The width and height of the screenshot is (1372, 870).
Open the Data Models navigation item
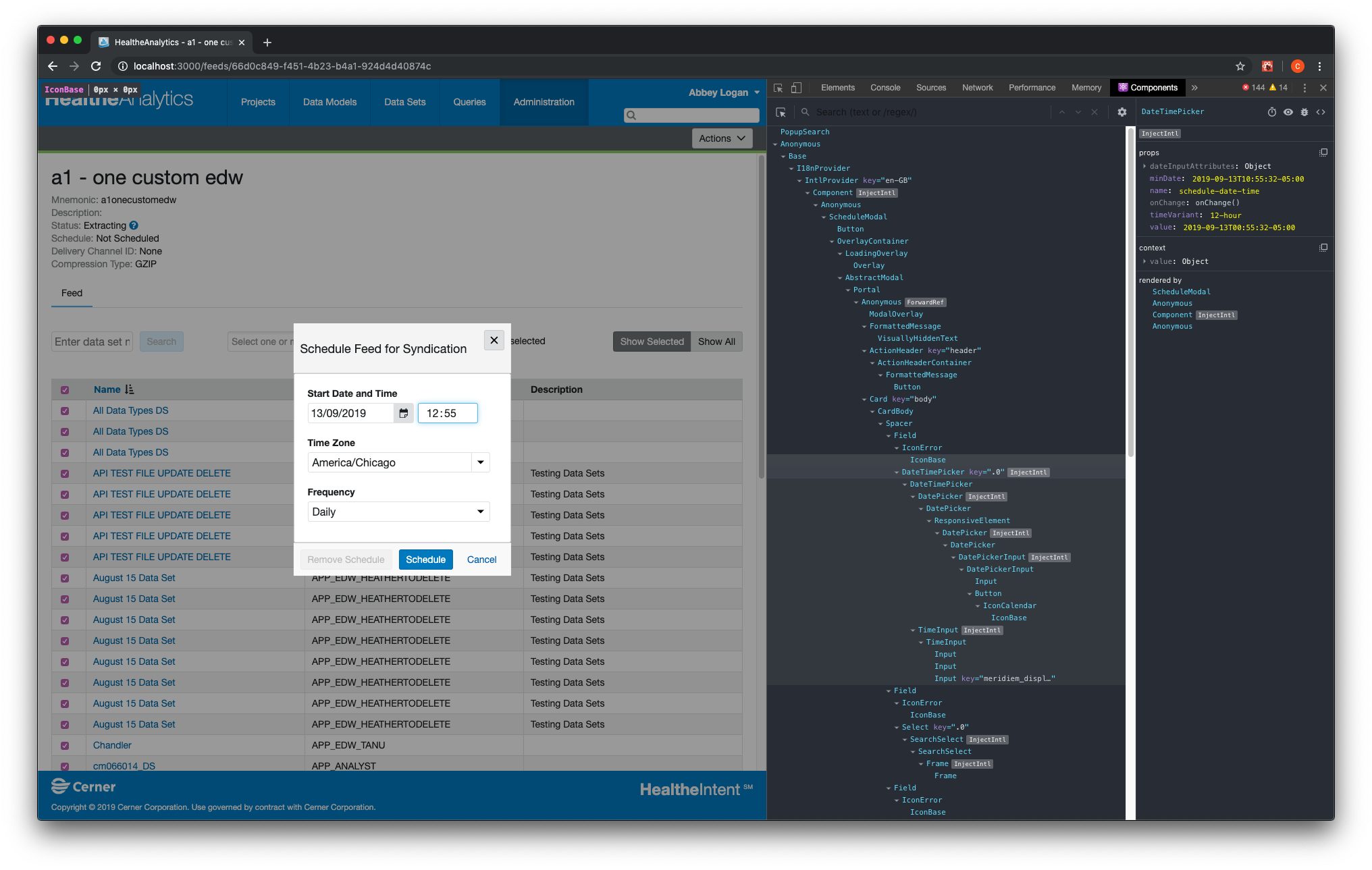329,102
